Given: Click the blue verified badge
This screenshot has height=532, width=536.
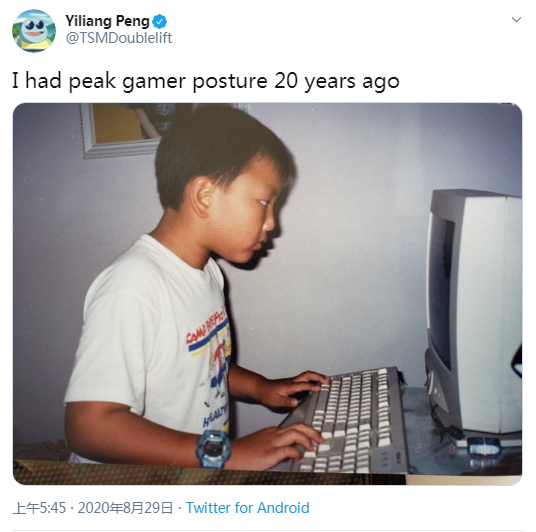Looking at the screenshot, I should (159, 22).
